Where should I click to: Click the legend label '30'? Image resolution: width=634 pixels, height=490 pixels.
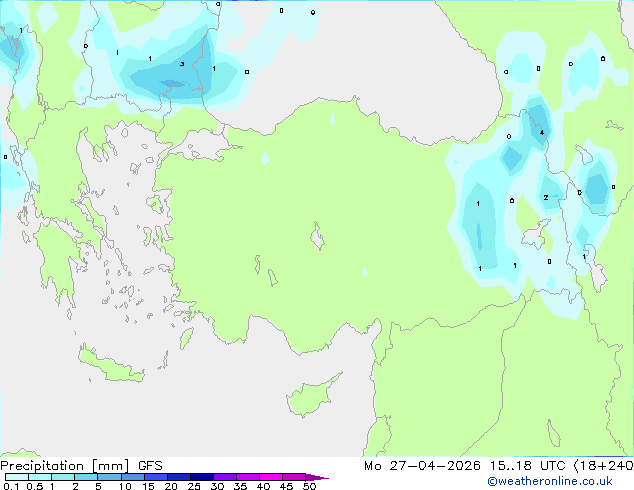(217, 486)
